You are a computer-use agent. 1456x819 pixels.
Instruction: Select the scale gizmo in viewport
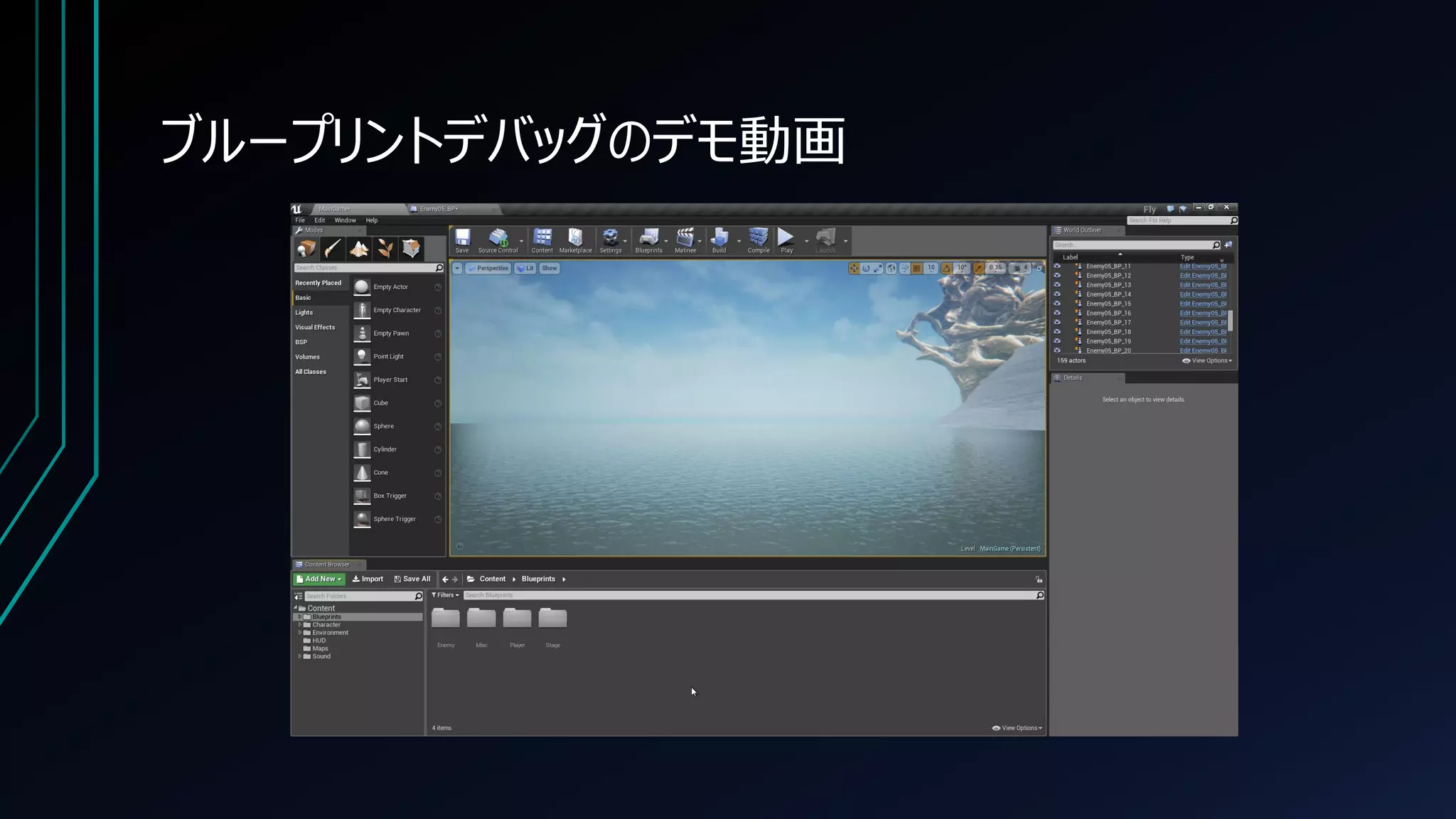[878, 268]
